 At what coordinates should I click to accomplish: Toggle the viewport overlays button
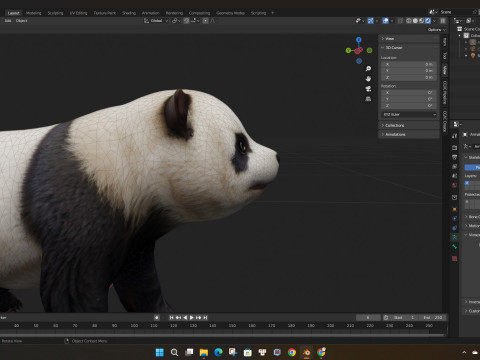[386, 21]
